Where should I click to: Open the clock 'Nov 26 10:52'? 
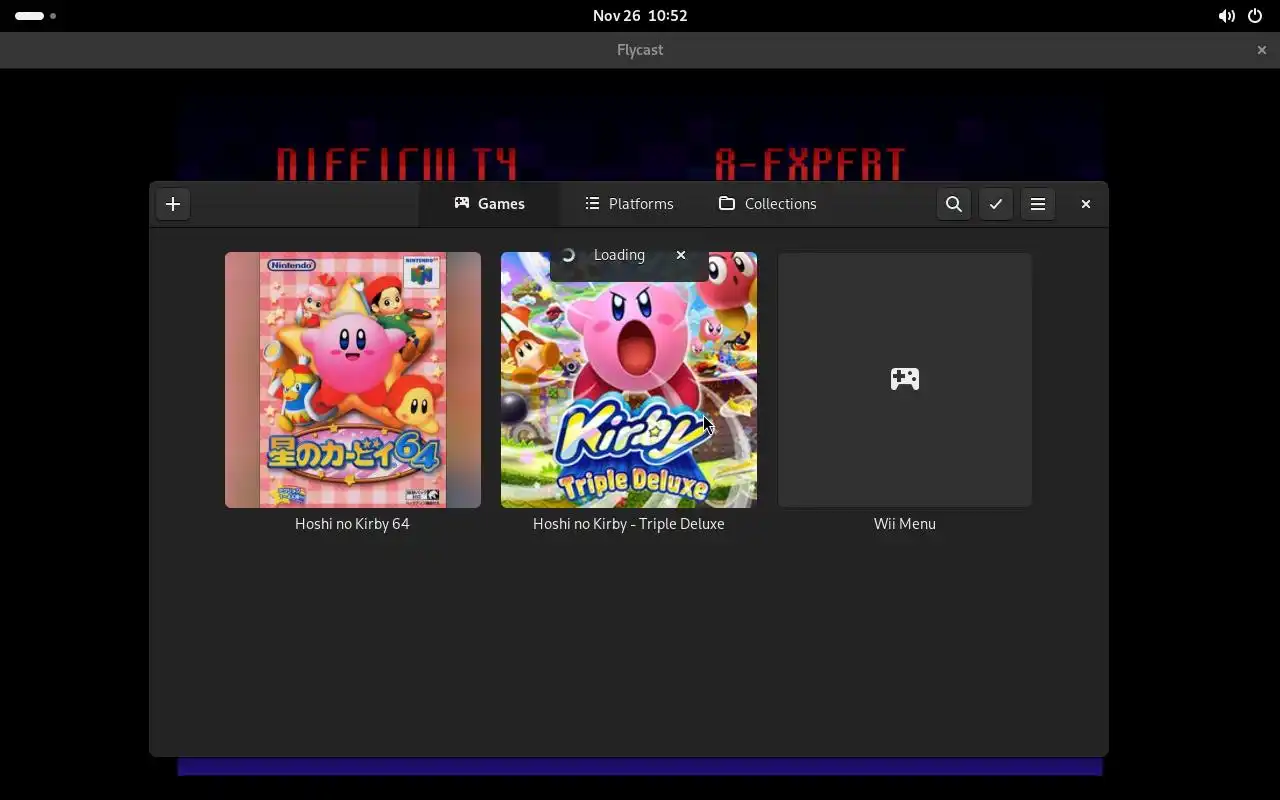[x=640, y=16]
